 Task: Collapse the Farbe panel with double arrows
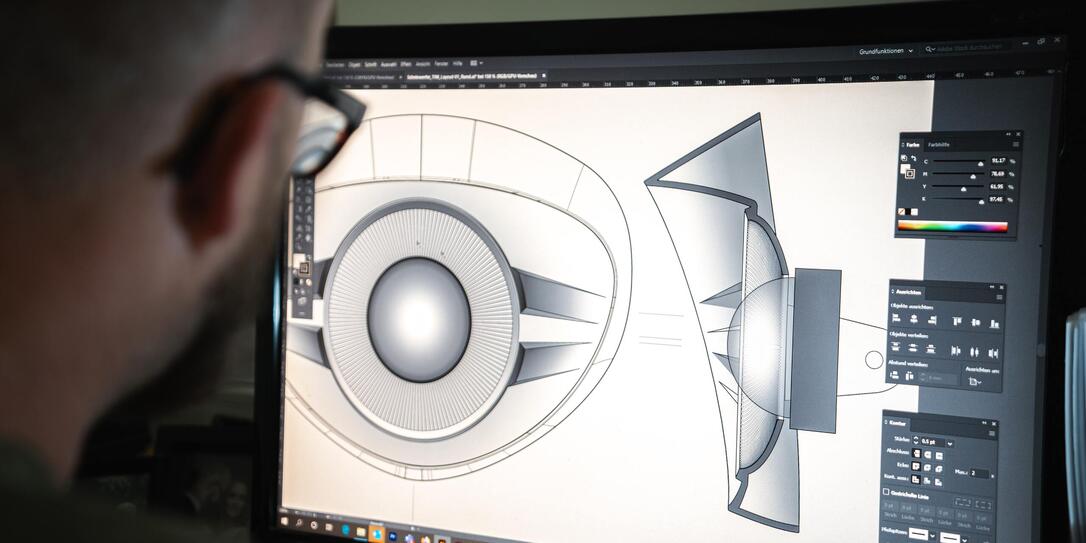(1008, 134)
